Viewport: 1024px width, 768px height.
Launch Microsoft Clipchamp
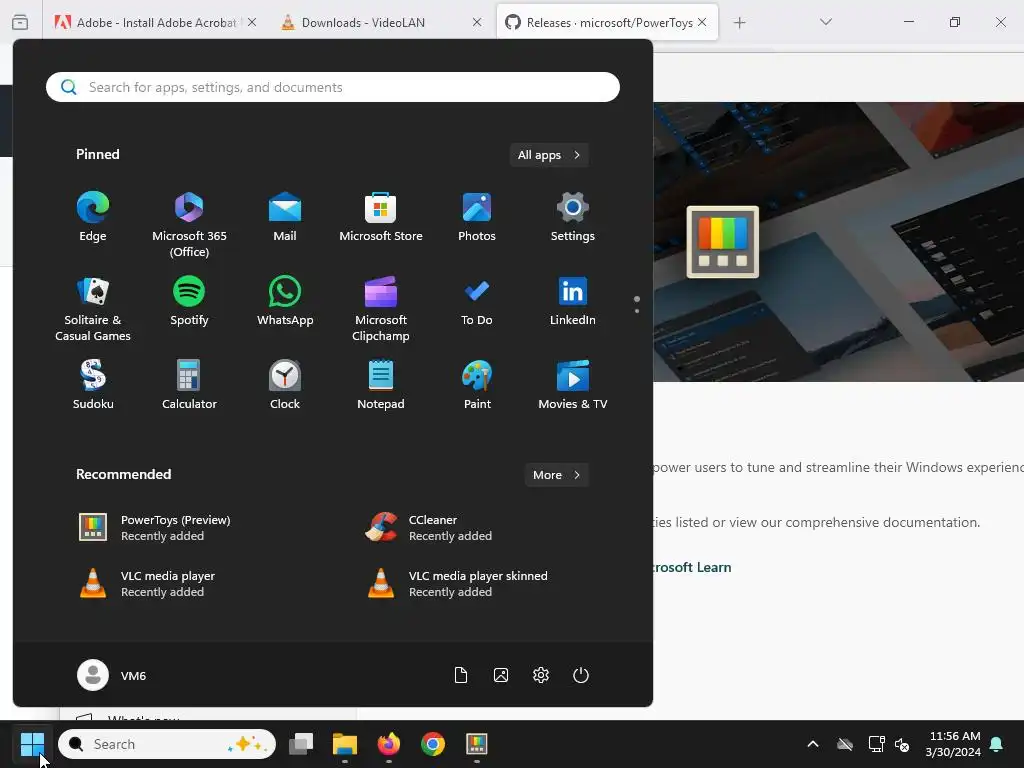click(x=381, y=309)
